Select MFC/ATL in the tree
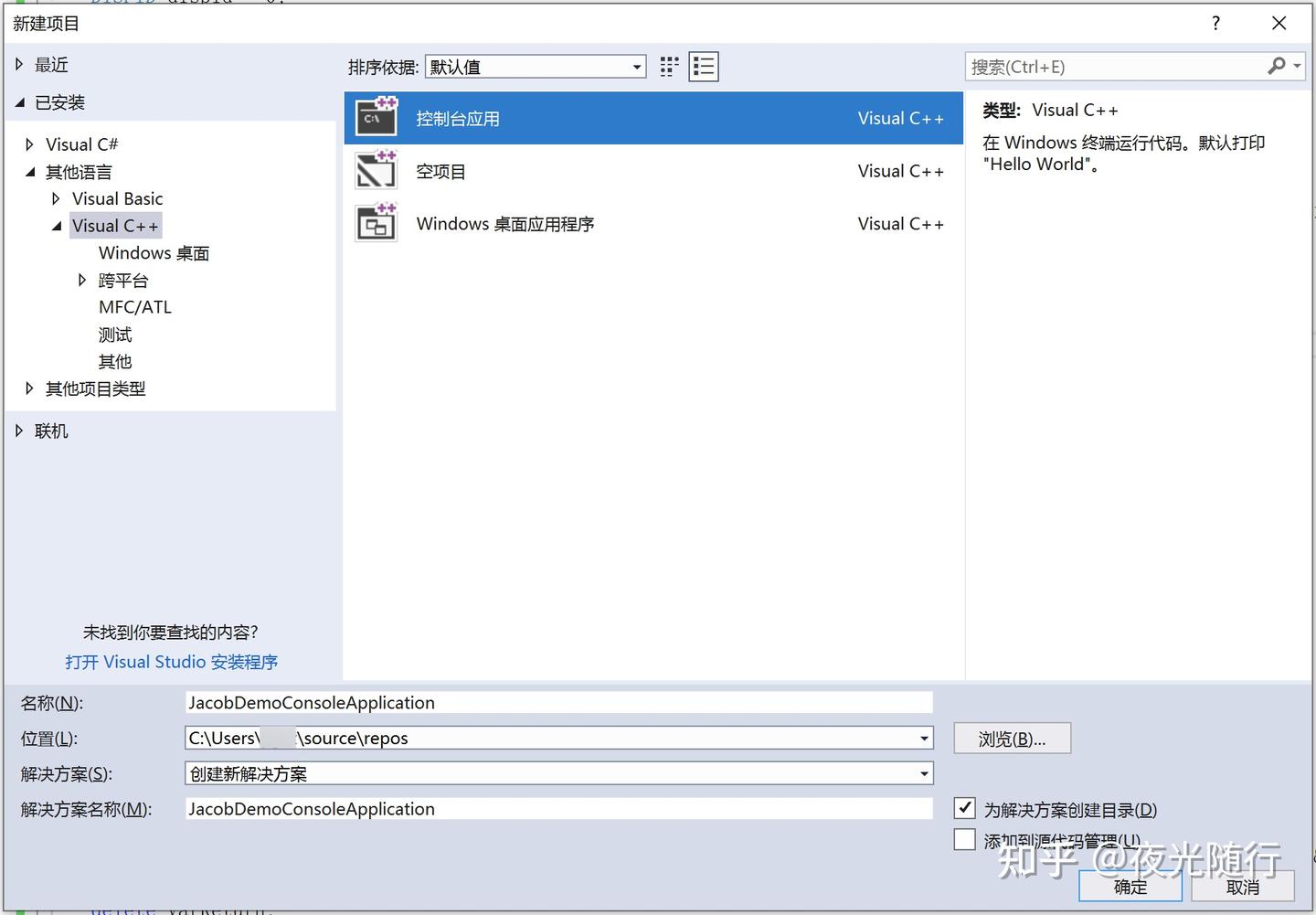 coord(135,307)
